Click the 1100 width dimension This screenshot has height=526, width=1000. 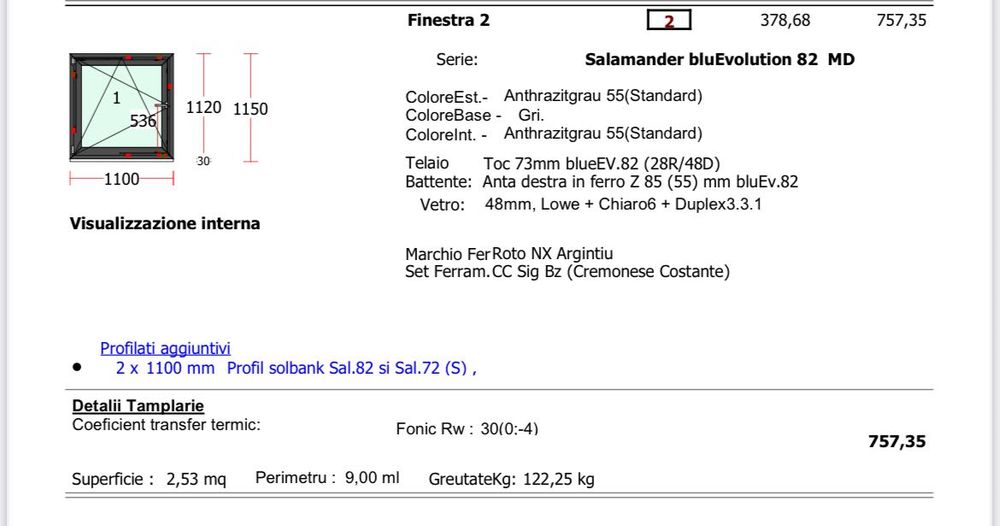point(121,179)
